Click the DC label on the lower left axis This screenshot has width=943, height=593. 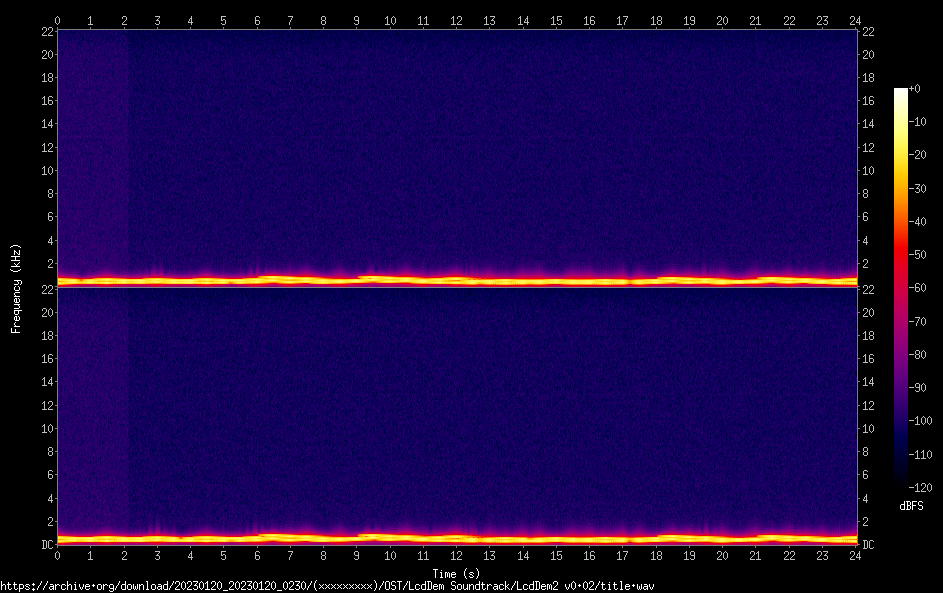[46, 544]
